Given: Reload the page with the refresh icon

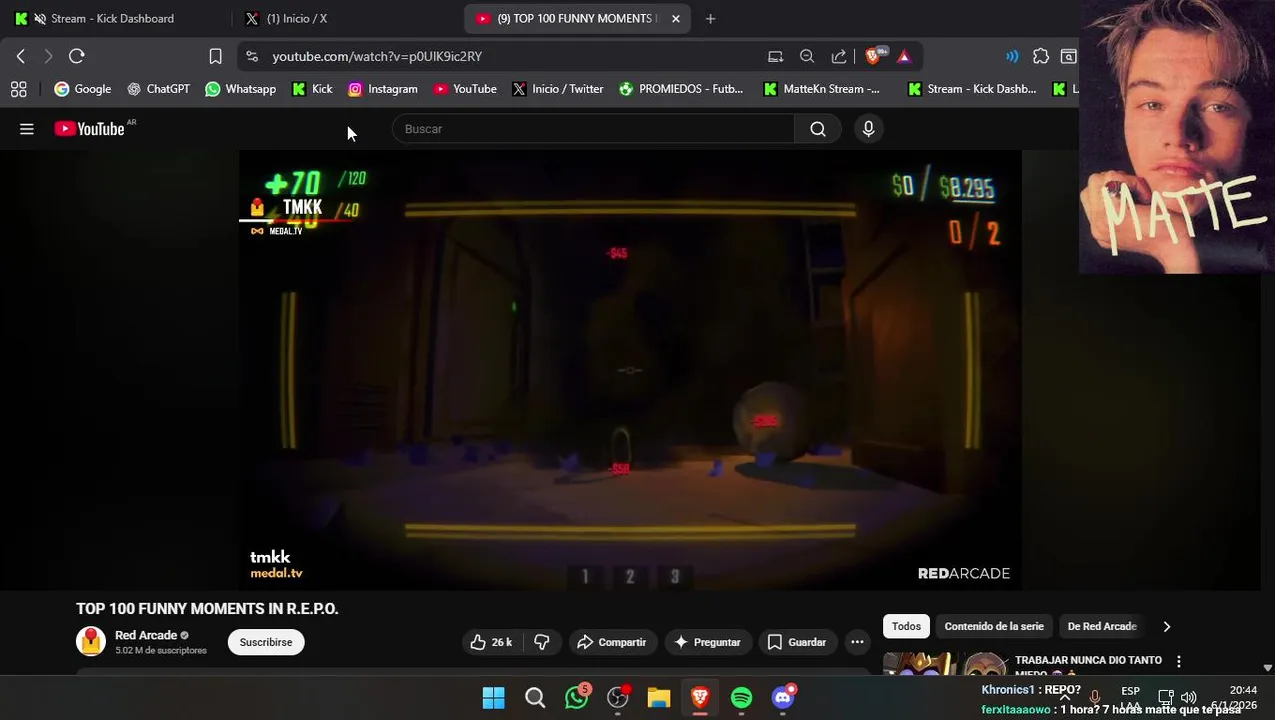Looking at the screenshot, I should click(x=77, y=56).
